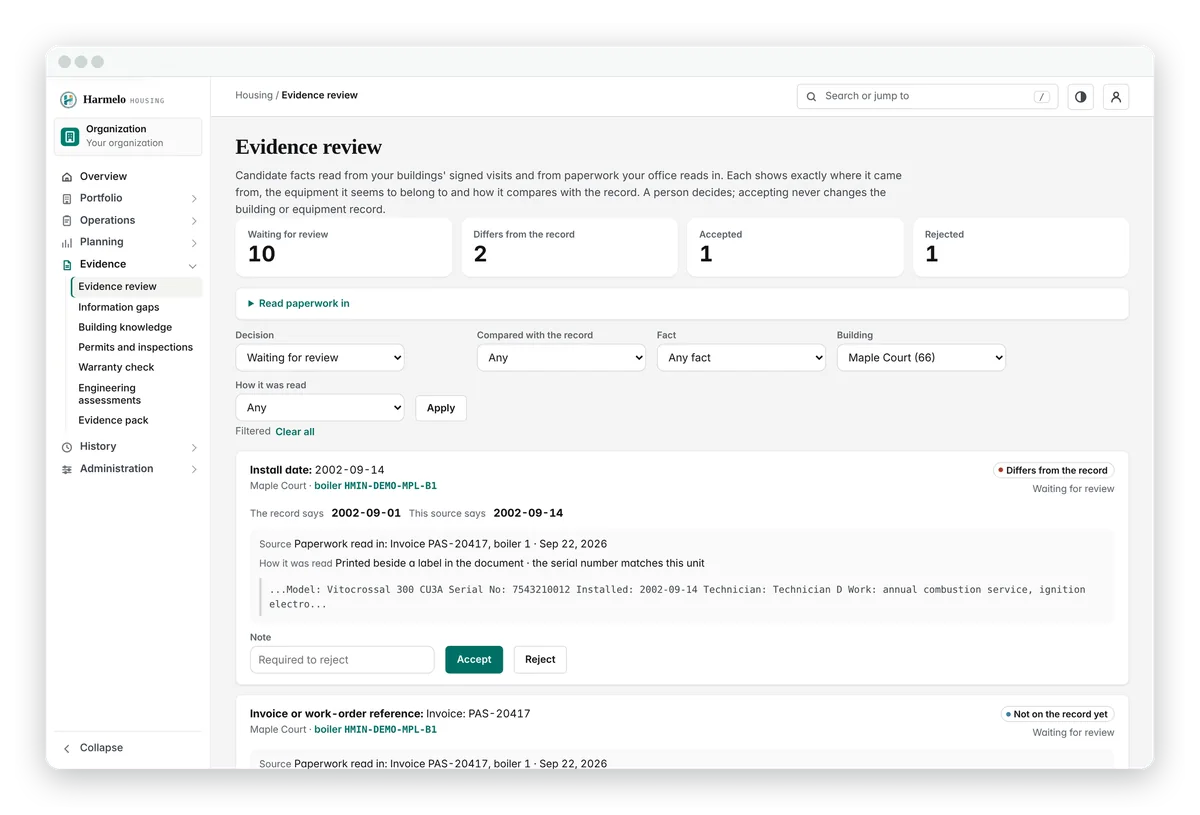
Task: Open boiler HMIN-DEMO-MPL-B1 link under Invoice reference
Action: (375, 730)
